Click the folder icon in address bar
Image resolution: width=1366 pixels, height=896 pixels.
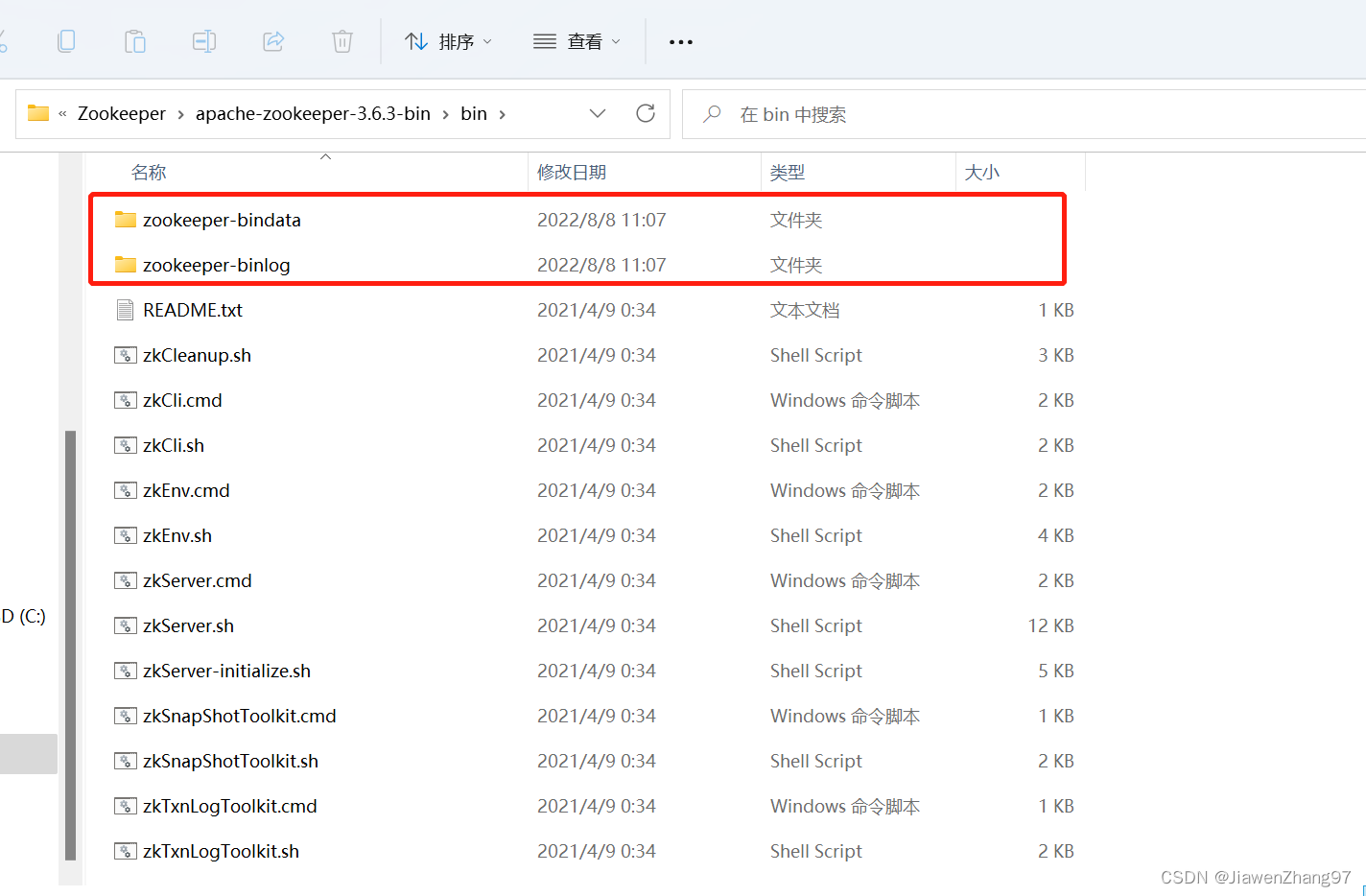[38, 113]
